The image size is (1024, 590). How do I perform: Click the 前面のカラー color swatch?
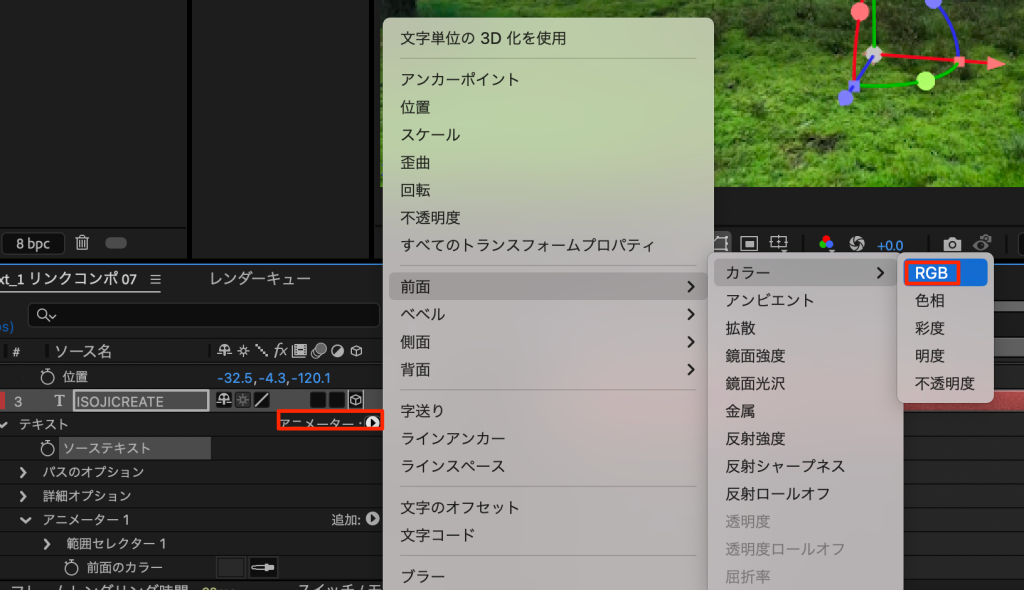point(230,568)
